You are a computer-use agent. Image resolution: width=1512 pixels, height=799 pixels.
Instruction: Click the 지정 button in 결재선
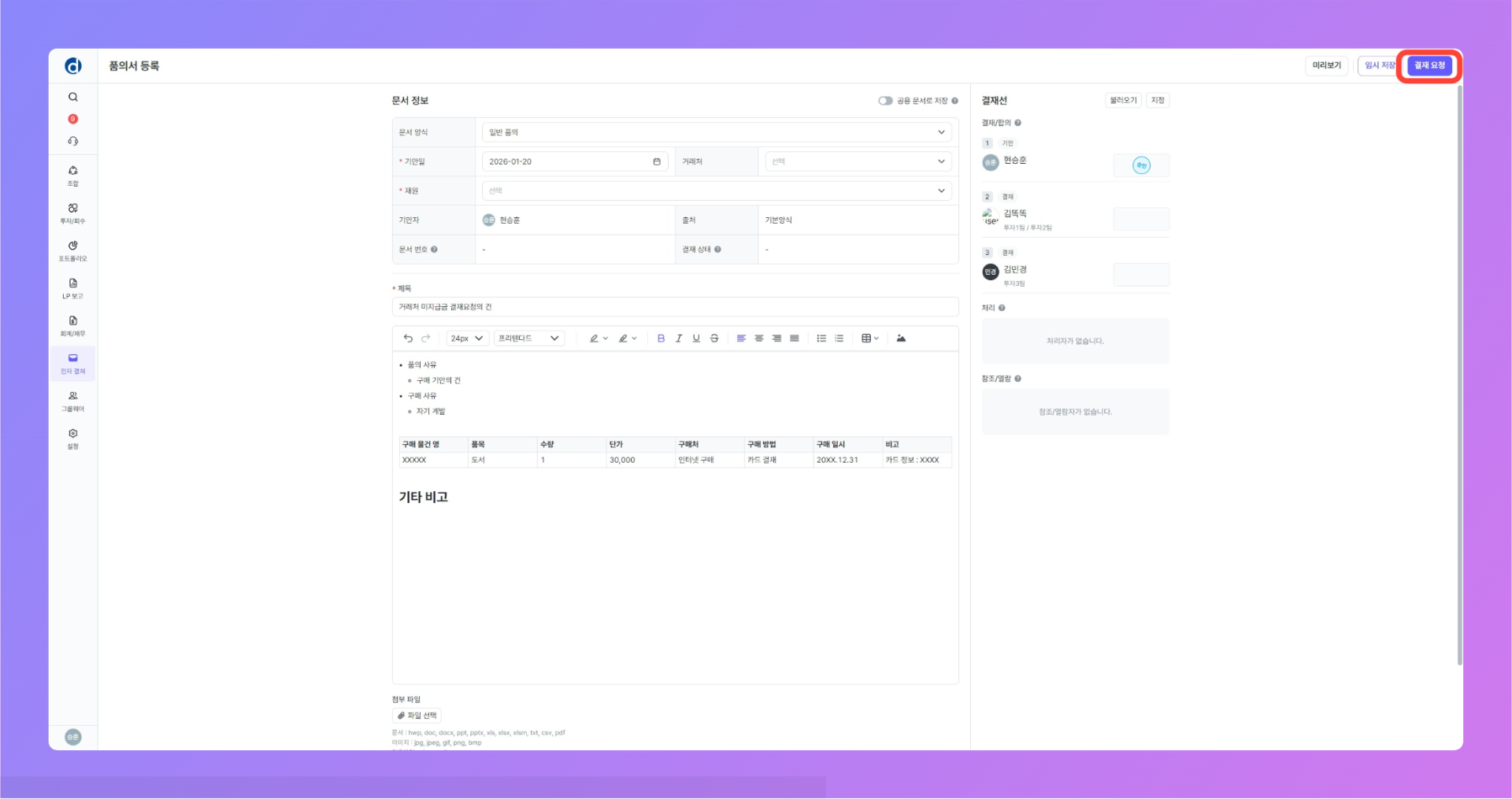[1158, 100]
